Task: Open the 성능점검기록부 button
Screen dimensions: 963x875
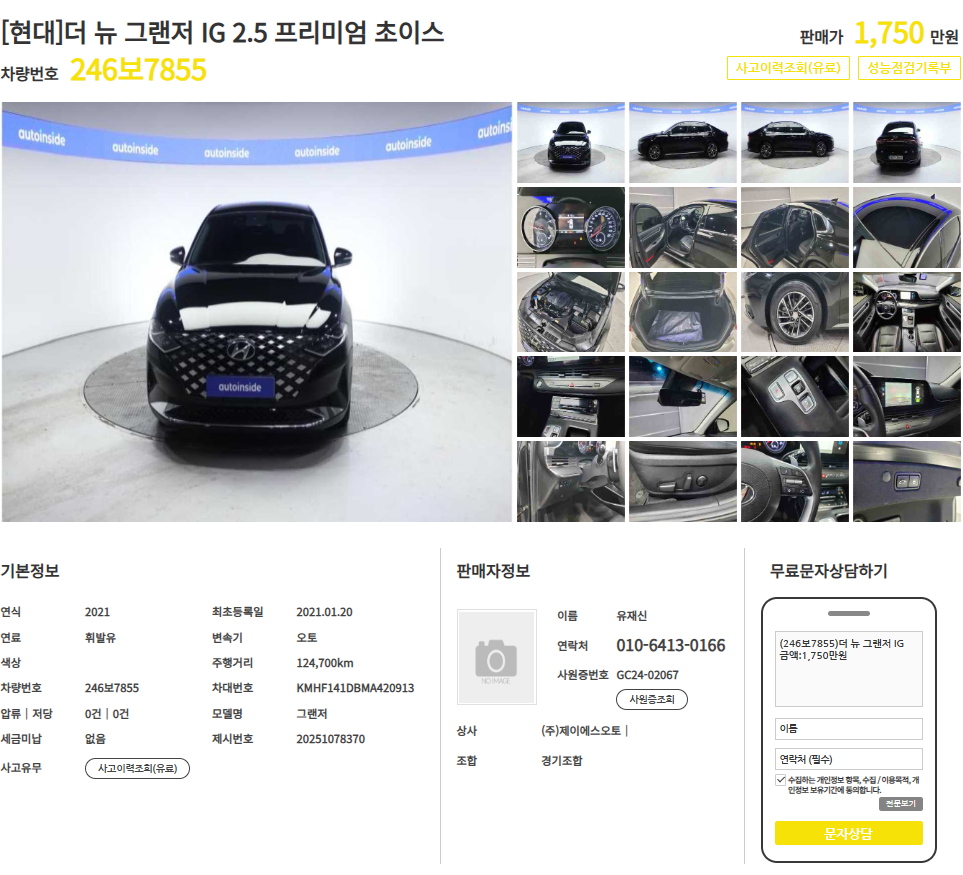Action: pyautogui.click(x=909, y=68)
